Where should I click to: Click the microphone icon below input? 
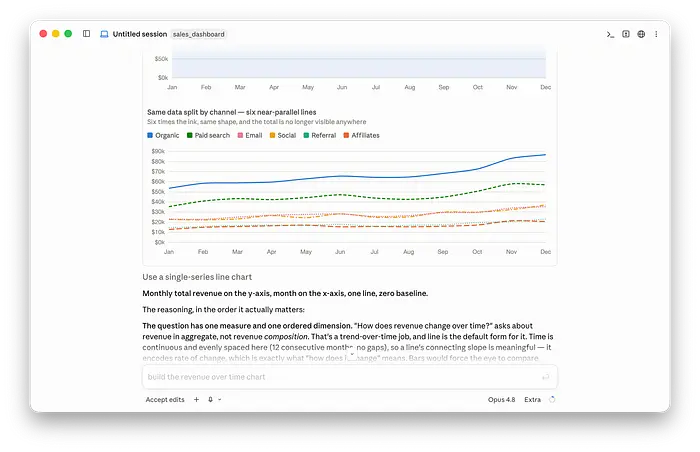[210, 400]
